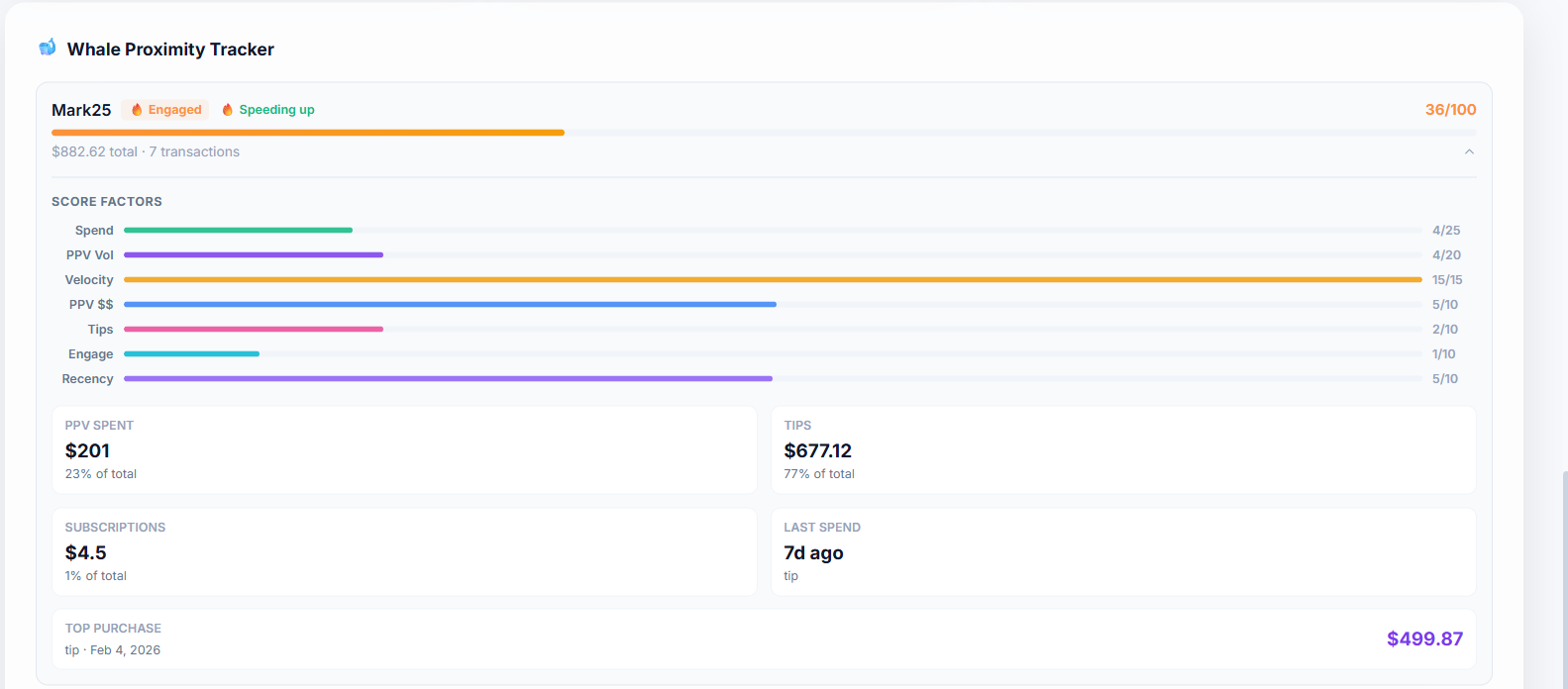Click the orange Velocity score bar

773,280
